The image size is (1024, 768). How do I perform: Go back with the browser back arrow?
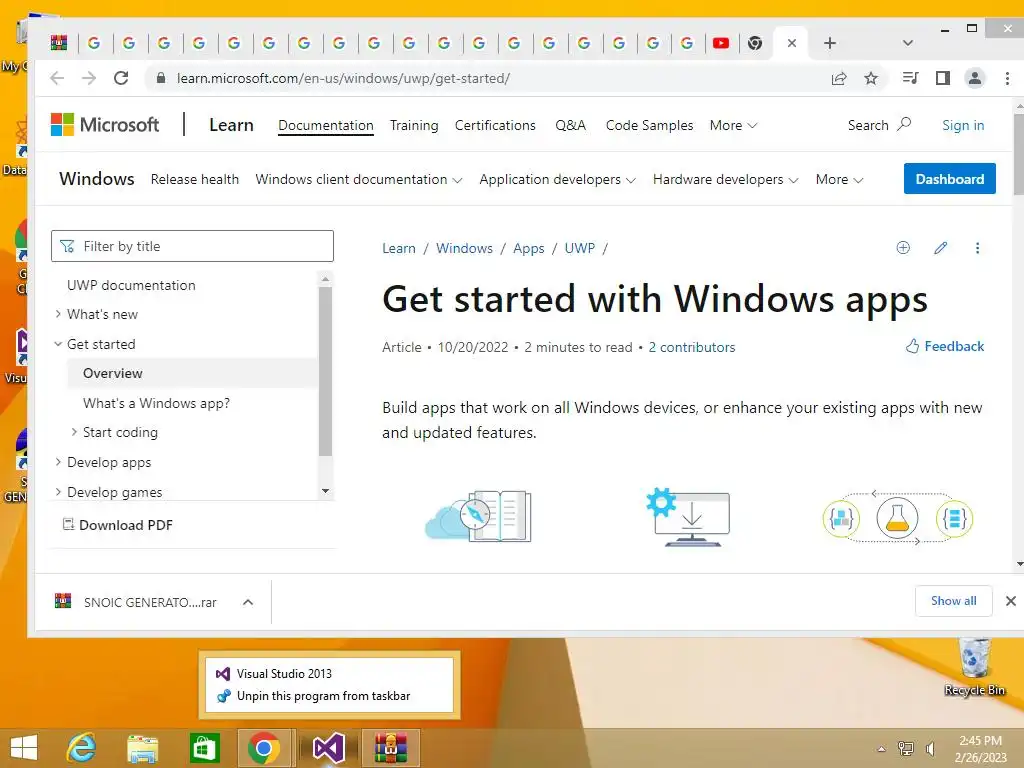click(57, 78)
